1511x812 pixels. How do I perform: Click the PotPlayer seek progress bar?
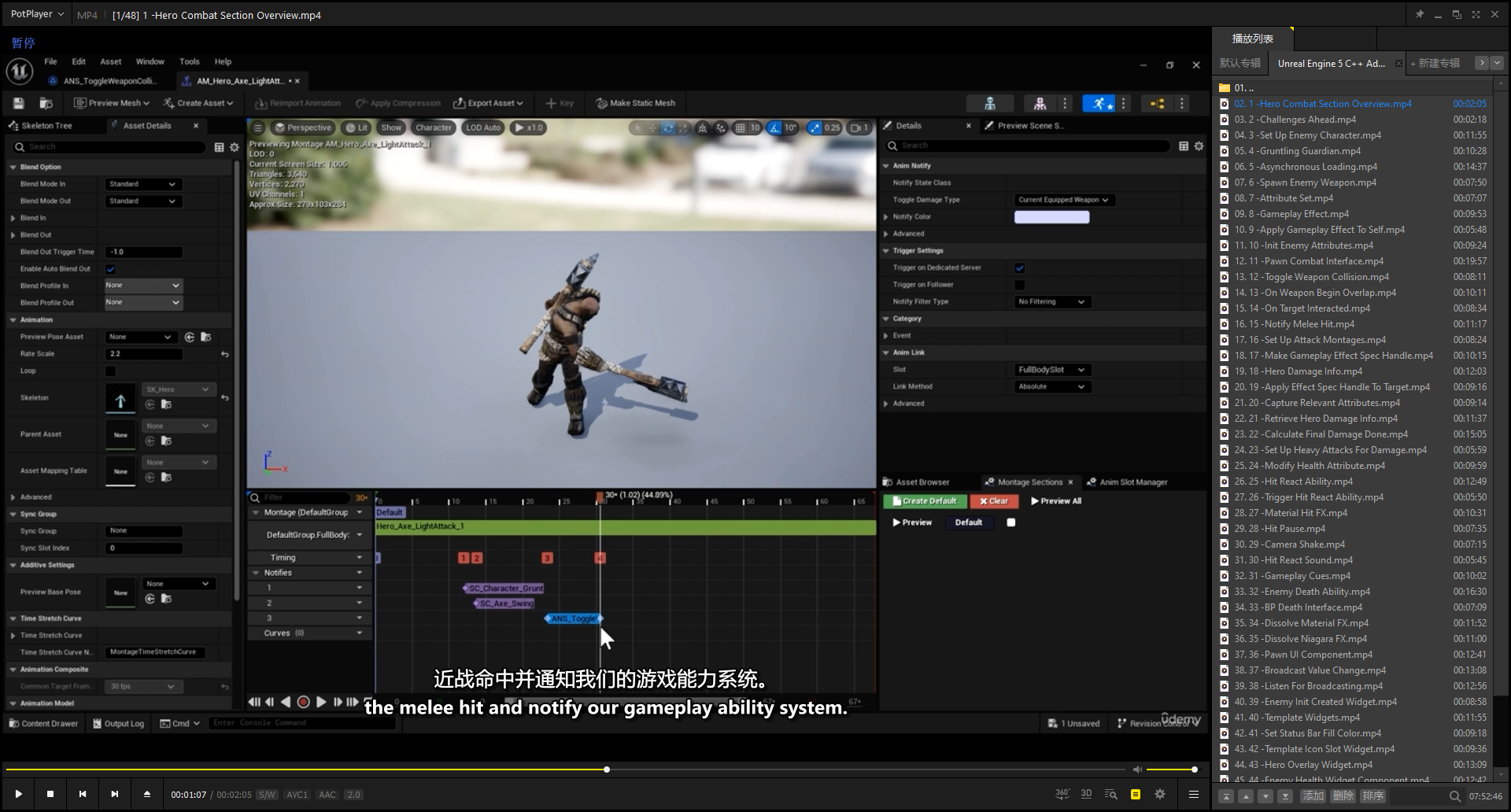pos(565,770)
